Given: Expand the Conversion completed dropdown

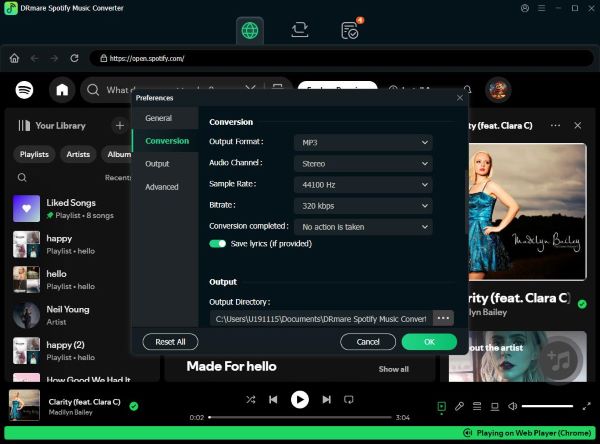Looking at the screenshot, I should pos(363,227).
